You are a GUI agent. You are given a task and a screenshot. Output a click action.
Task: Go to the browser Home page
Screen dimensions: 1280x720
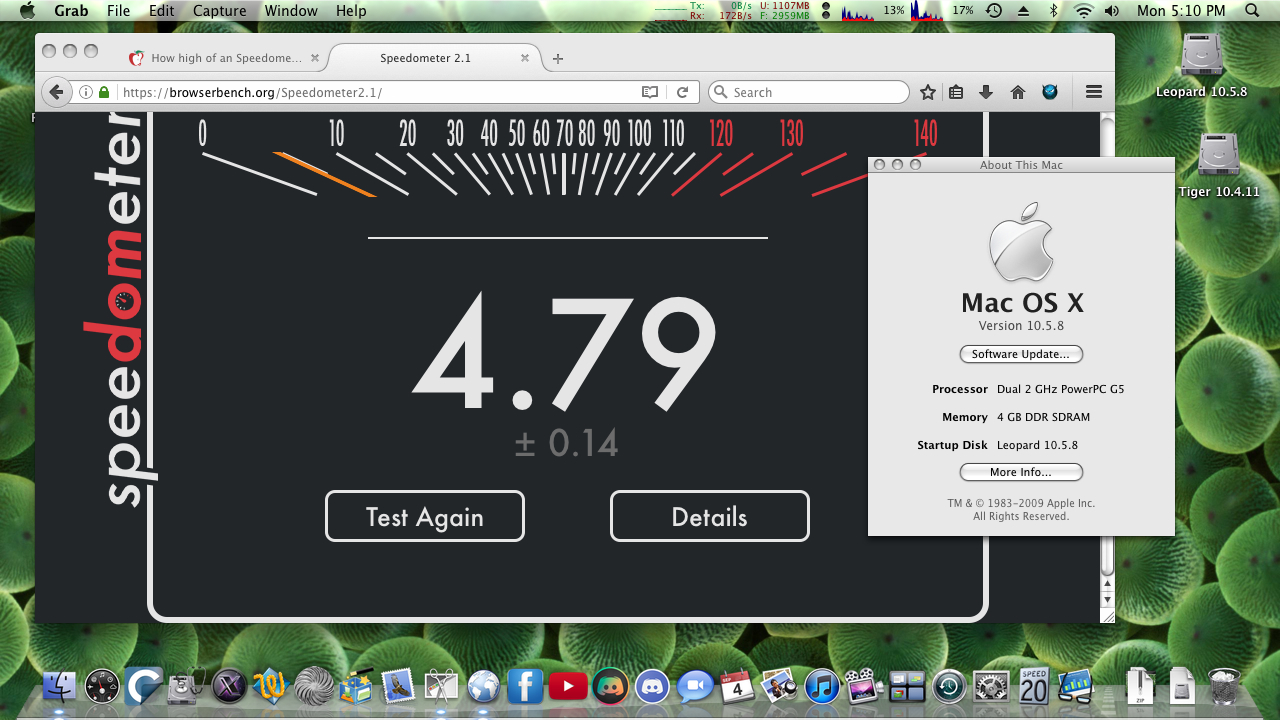[x=1018, y=92]
